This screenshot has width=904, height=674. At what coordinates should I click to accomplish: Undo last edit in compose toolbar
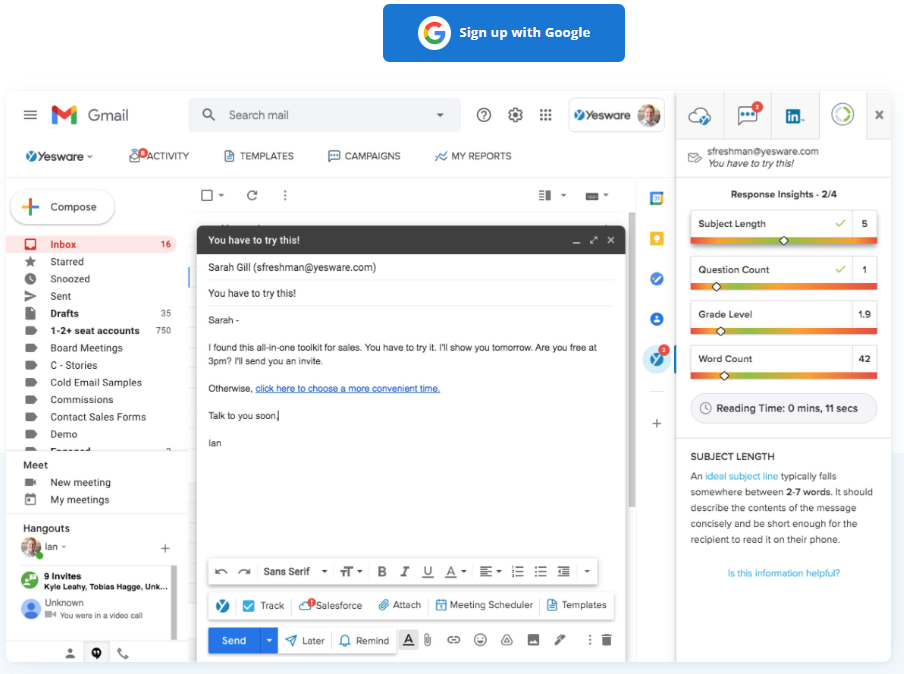click(x=221, y=571)
